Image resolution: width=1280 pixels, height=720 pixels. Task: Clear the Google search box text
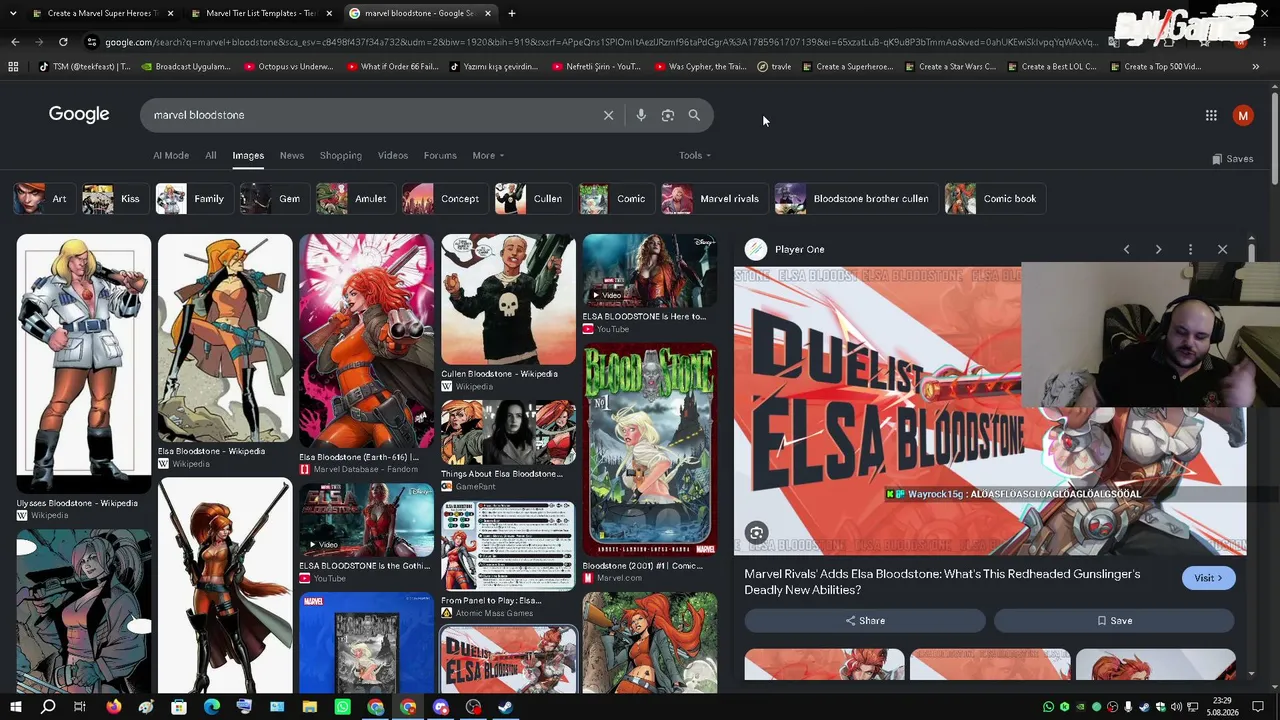(608, 115)
